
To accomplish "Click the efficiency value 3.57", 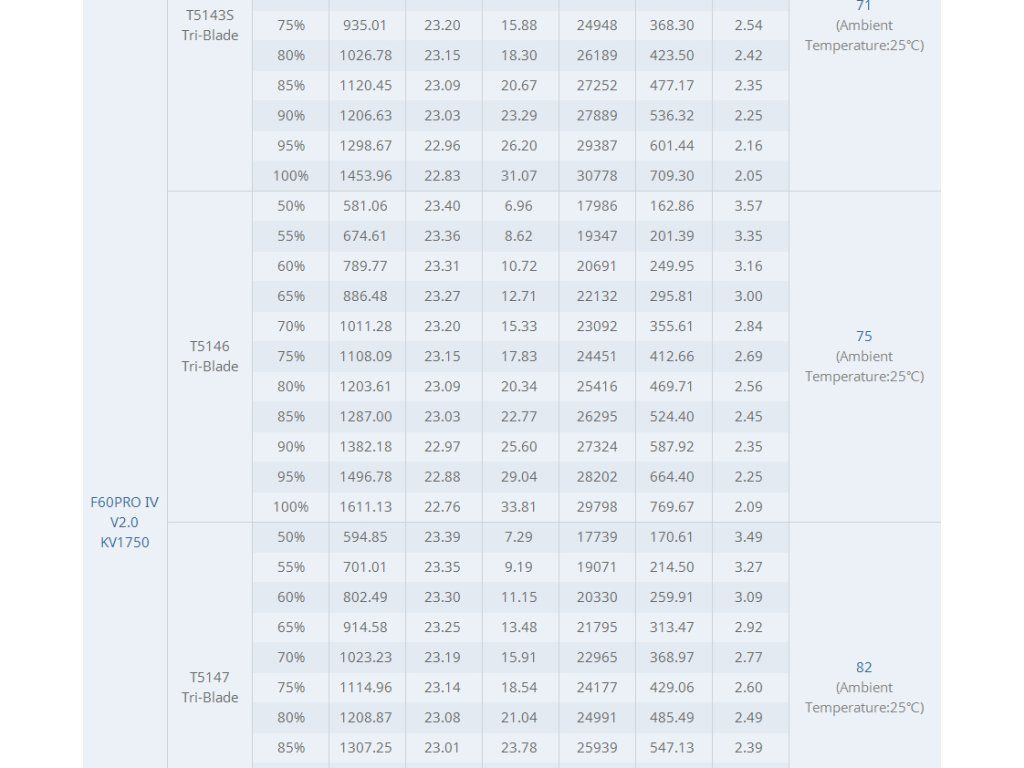I will tap(748, 206).
